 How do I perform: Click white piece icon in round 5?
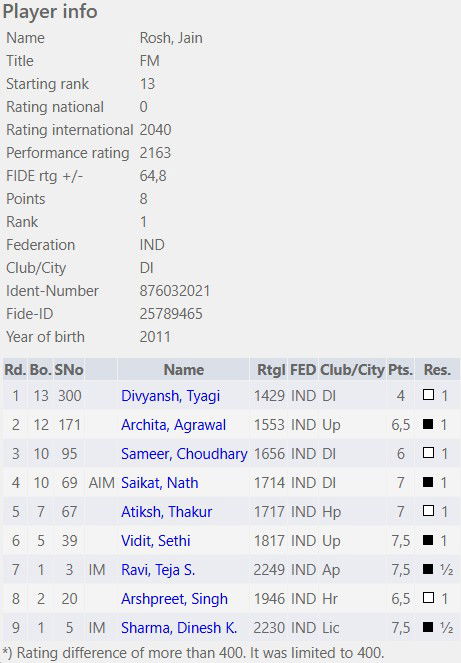(x=428, y=511)
